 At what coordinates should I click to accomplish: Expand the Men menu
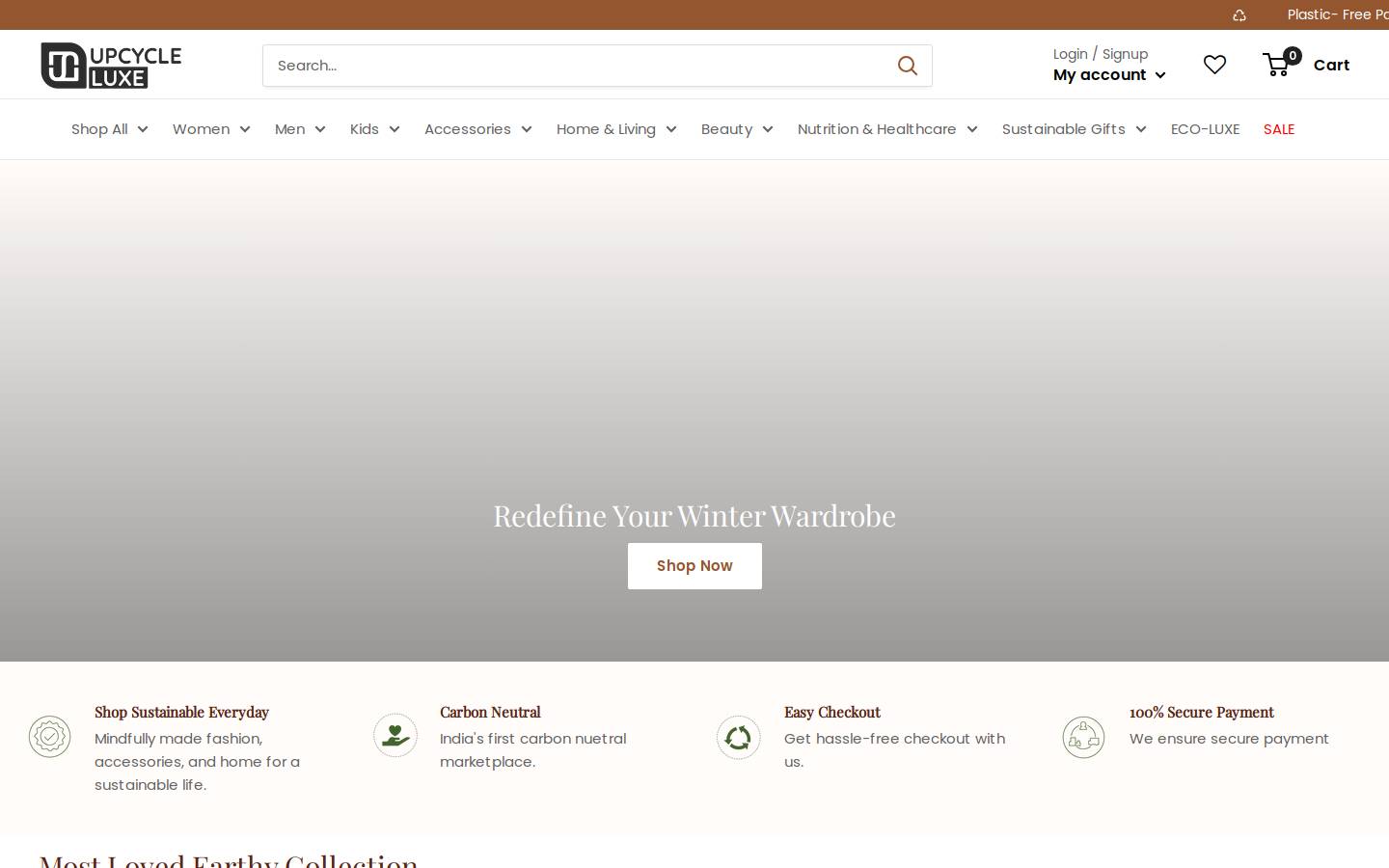pos(300,129)
